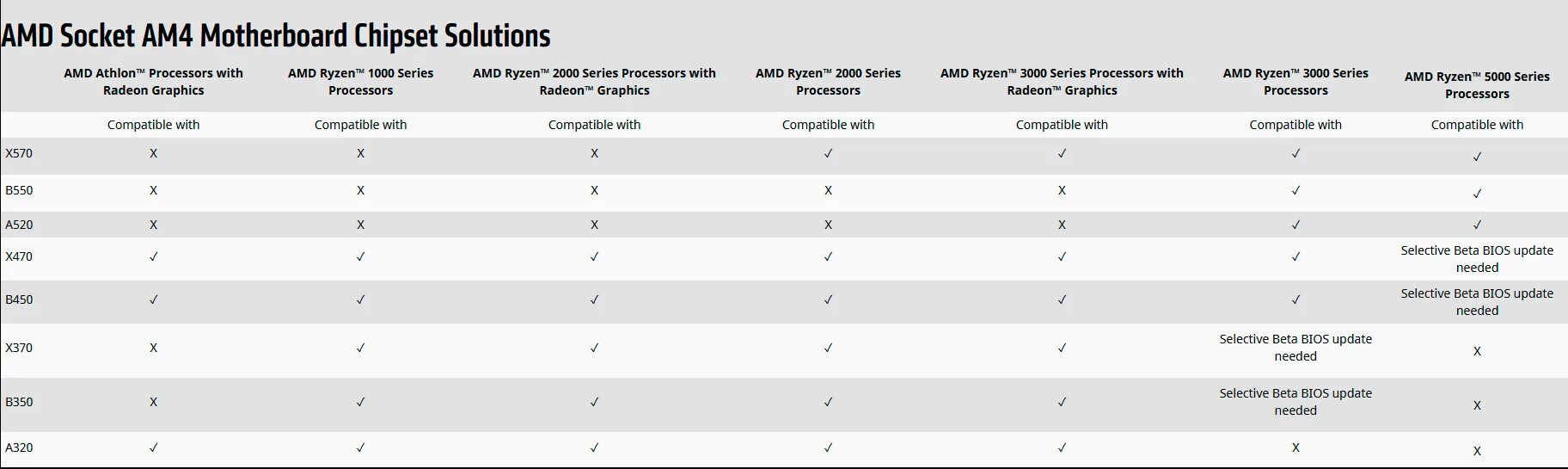The height and width of the screenshot is (469, 1568).
Task: Click the A320 X mark under Ryzen 3000 Series Processors
Action: [x=1295, y=447]
